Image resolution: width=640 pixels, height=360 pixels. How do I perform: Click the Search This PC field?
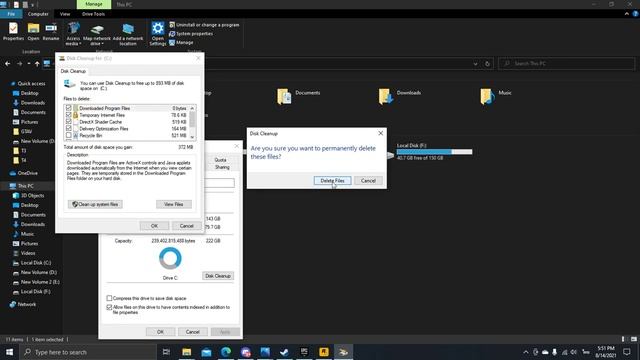click(x=567, y=64)
